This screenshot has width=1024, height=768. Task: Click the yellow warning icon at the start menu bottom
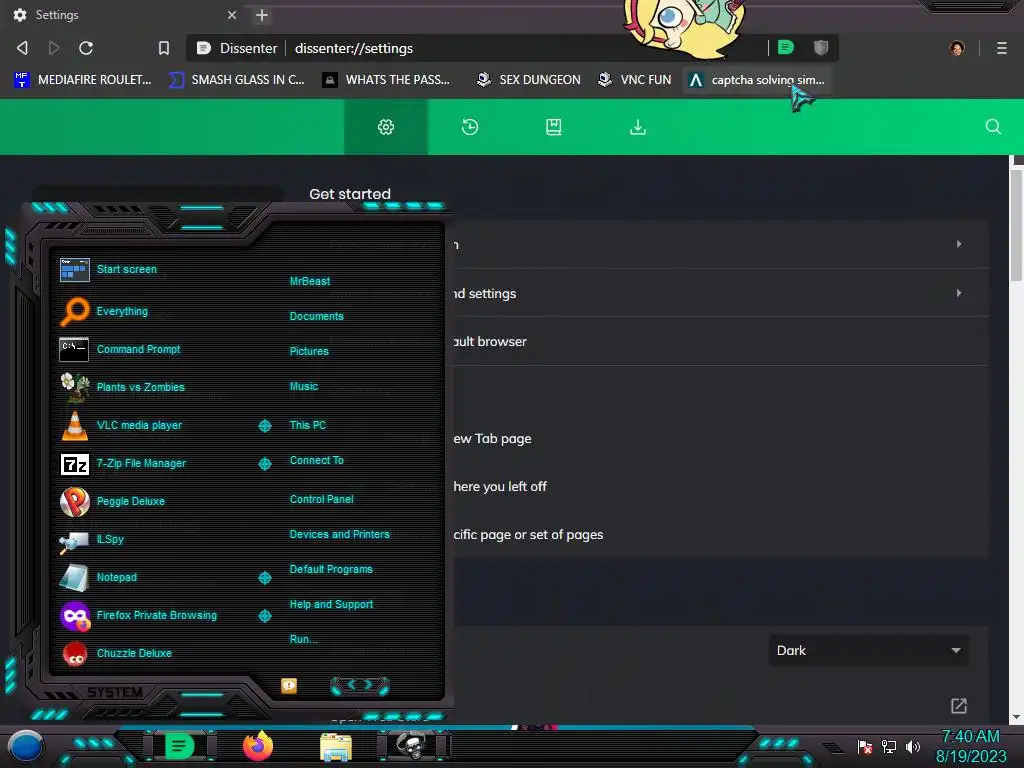(289, 685)
